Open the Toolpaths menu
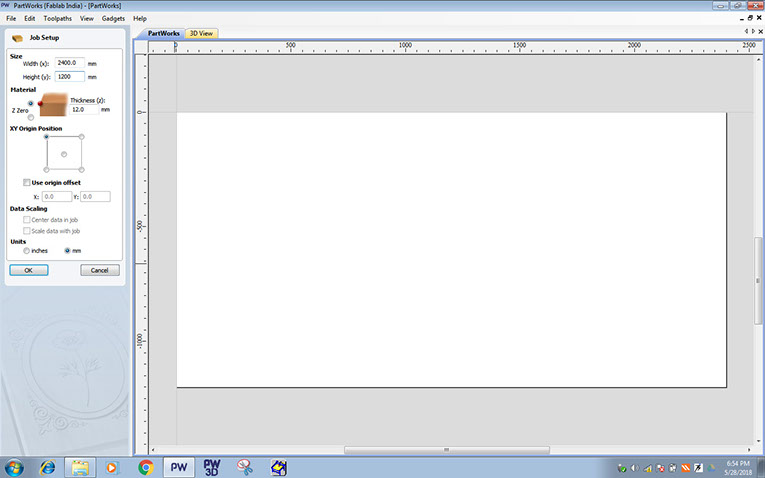The image size is (765, 478). [58, 19]
